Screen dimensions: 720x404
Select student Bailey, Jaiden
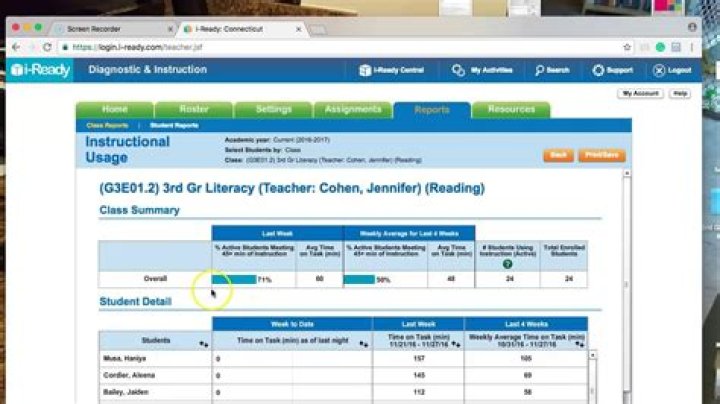tap(125, 393)
